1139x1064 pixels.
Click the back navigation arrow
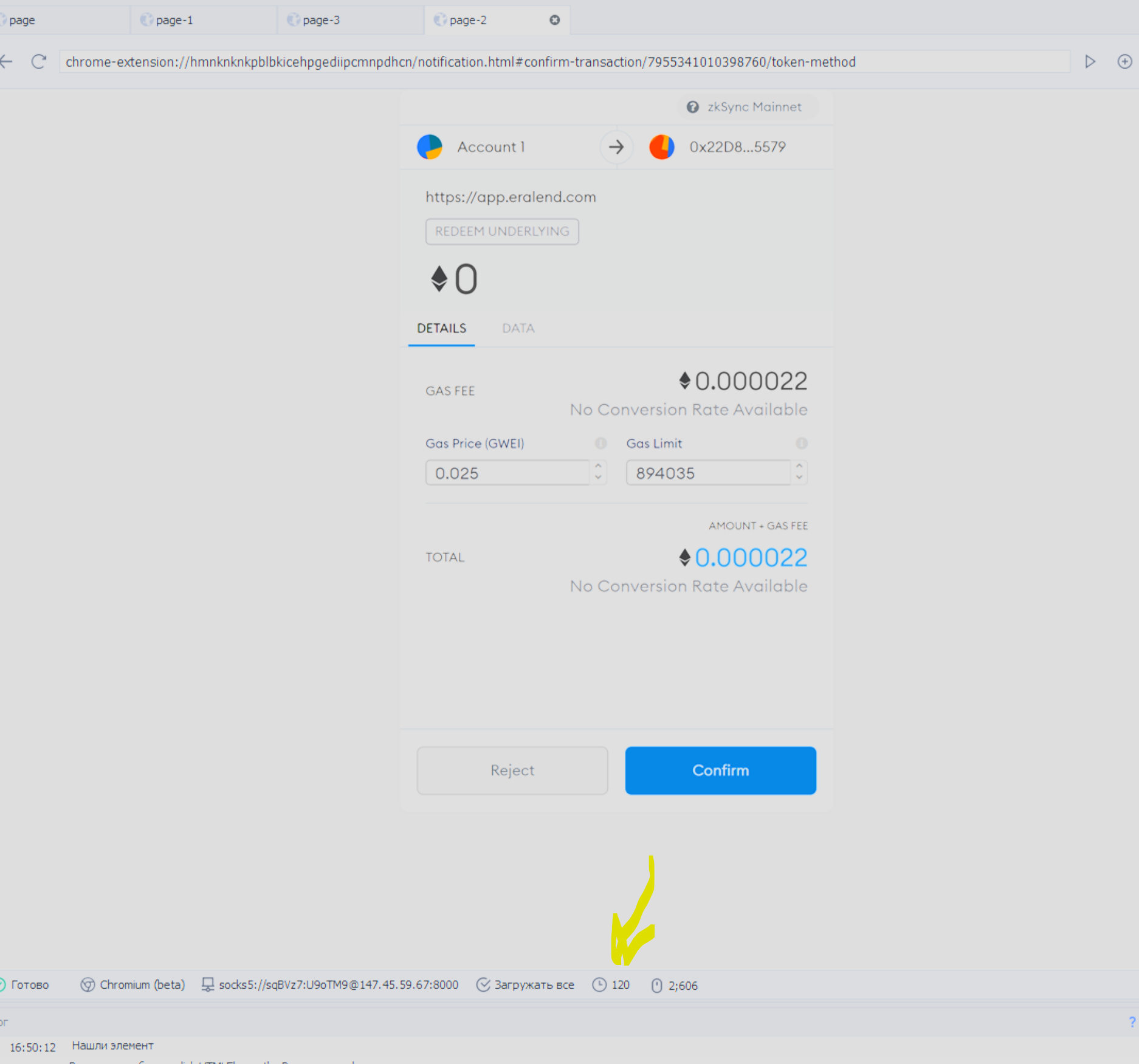pos(6,61)
